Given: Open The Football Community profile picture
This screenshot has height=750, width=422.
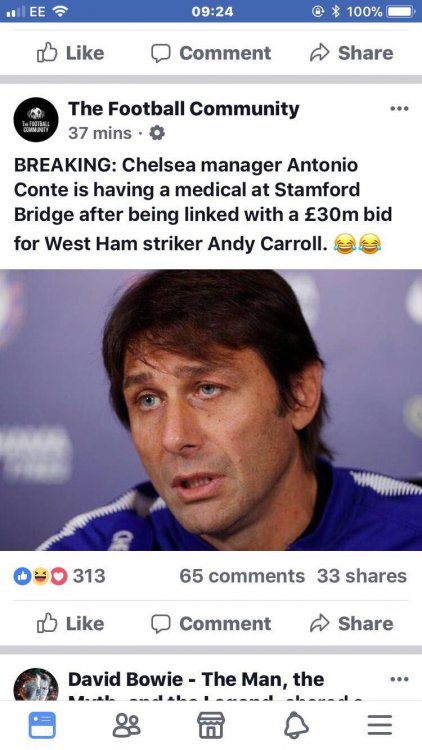Looking at the screenshot, I should (36, 120).
